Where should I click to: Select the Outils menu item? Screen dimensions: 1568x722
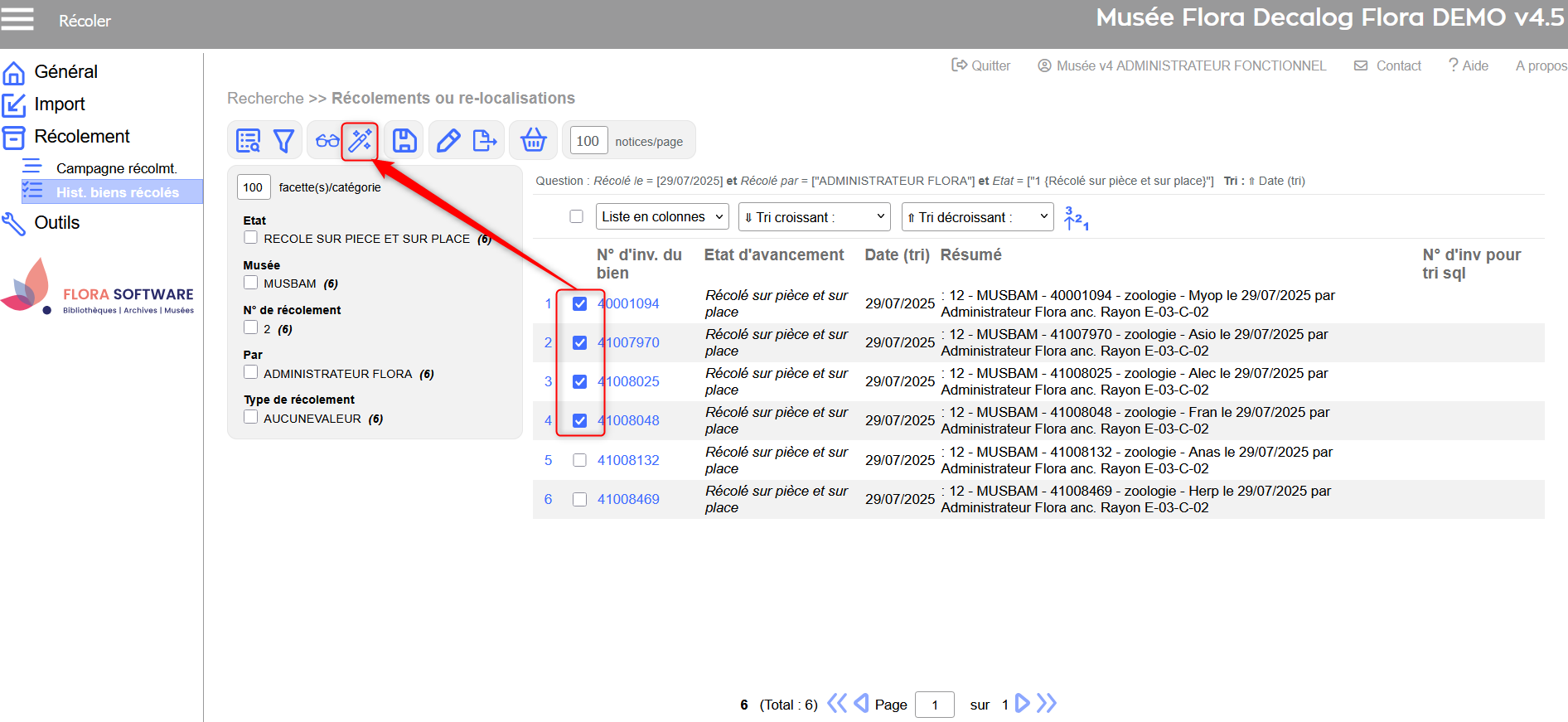(x=56, y=222)
